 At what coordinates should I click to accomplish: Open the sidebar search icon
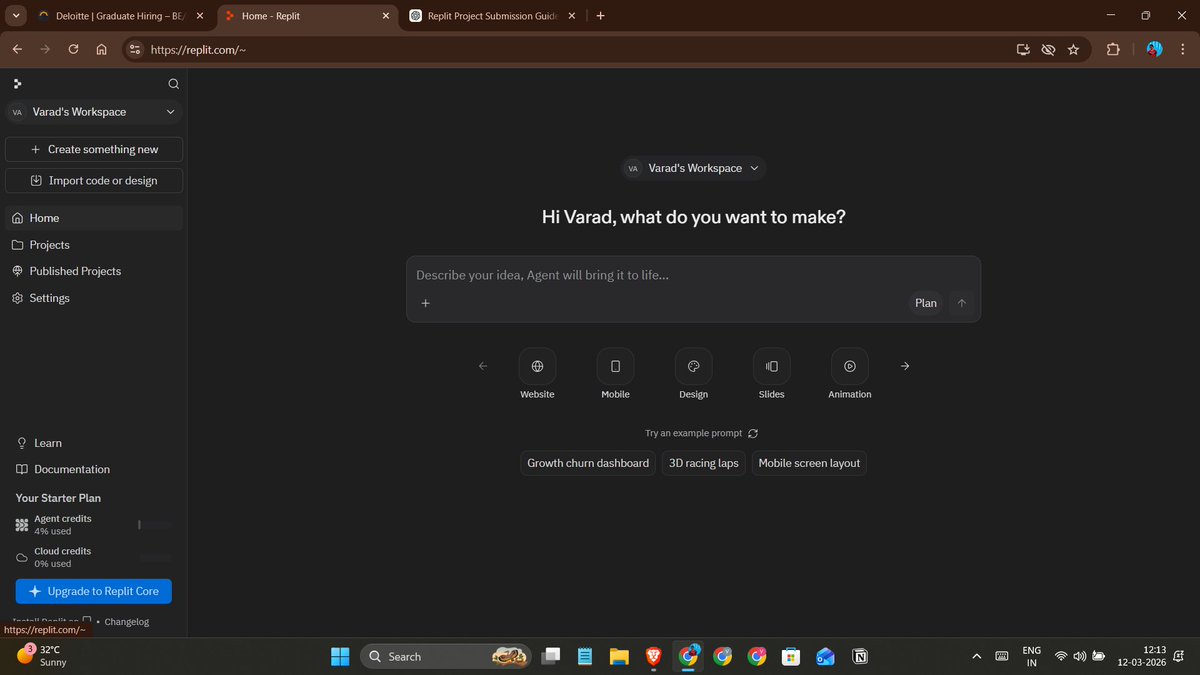tap(173, 84)
